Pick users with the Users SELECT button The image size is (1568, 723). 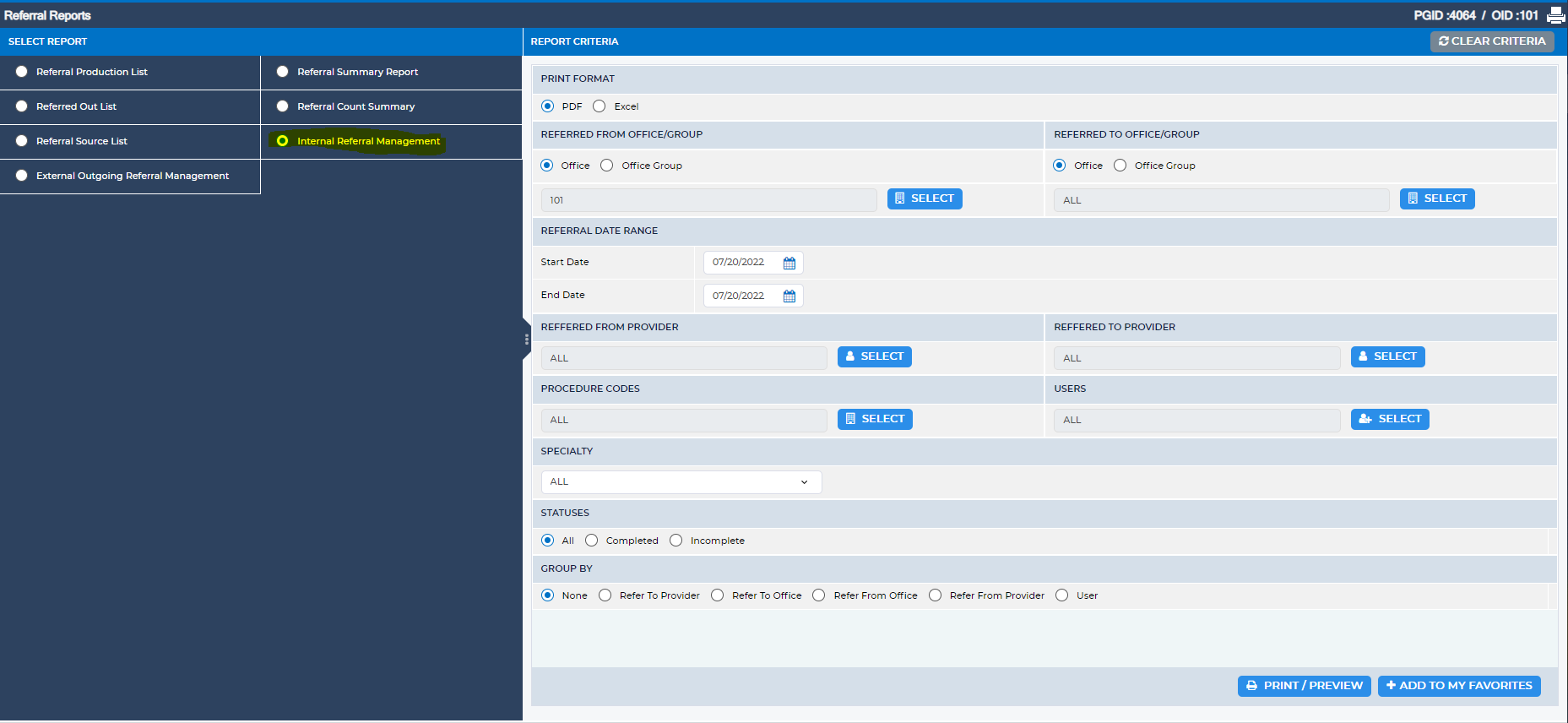[1390, 419]
